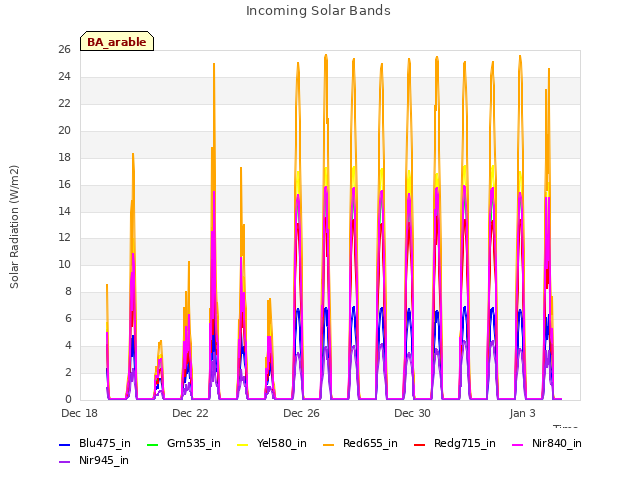Click the blue Blu475_in color swatch
Screen dimensions: 640x480
click(x=65, y=444)
